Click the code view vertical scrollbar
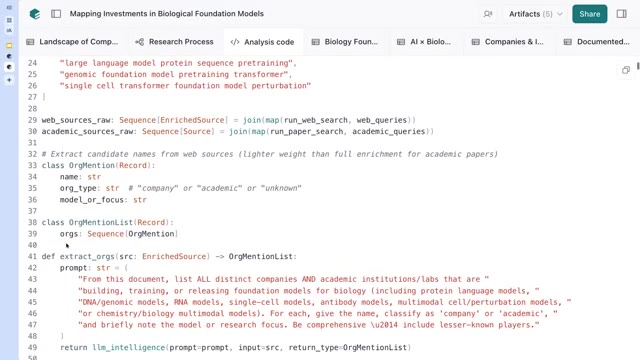Image resolution: width=640 pixels, height=360 pixels. pyautogui.click(x=638, y=66)
